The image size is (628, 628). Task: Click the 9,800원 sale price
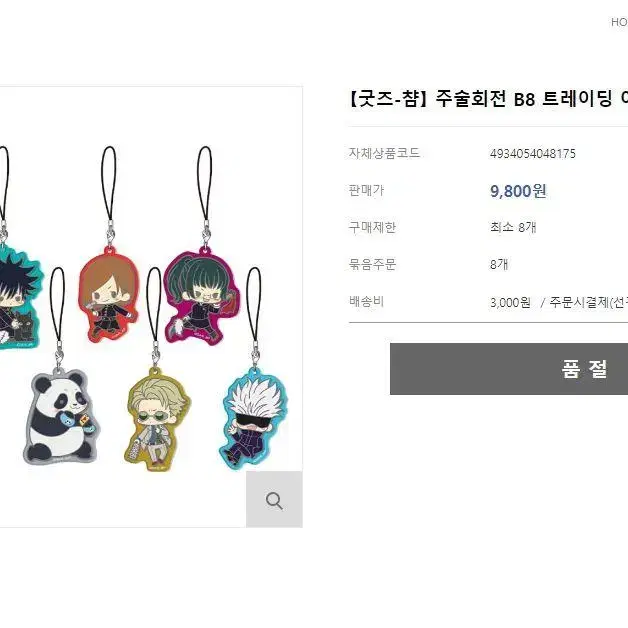(518, 191)
